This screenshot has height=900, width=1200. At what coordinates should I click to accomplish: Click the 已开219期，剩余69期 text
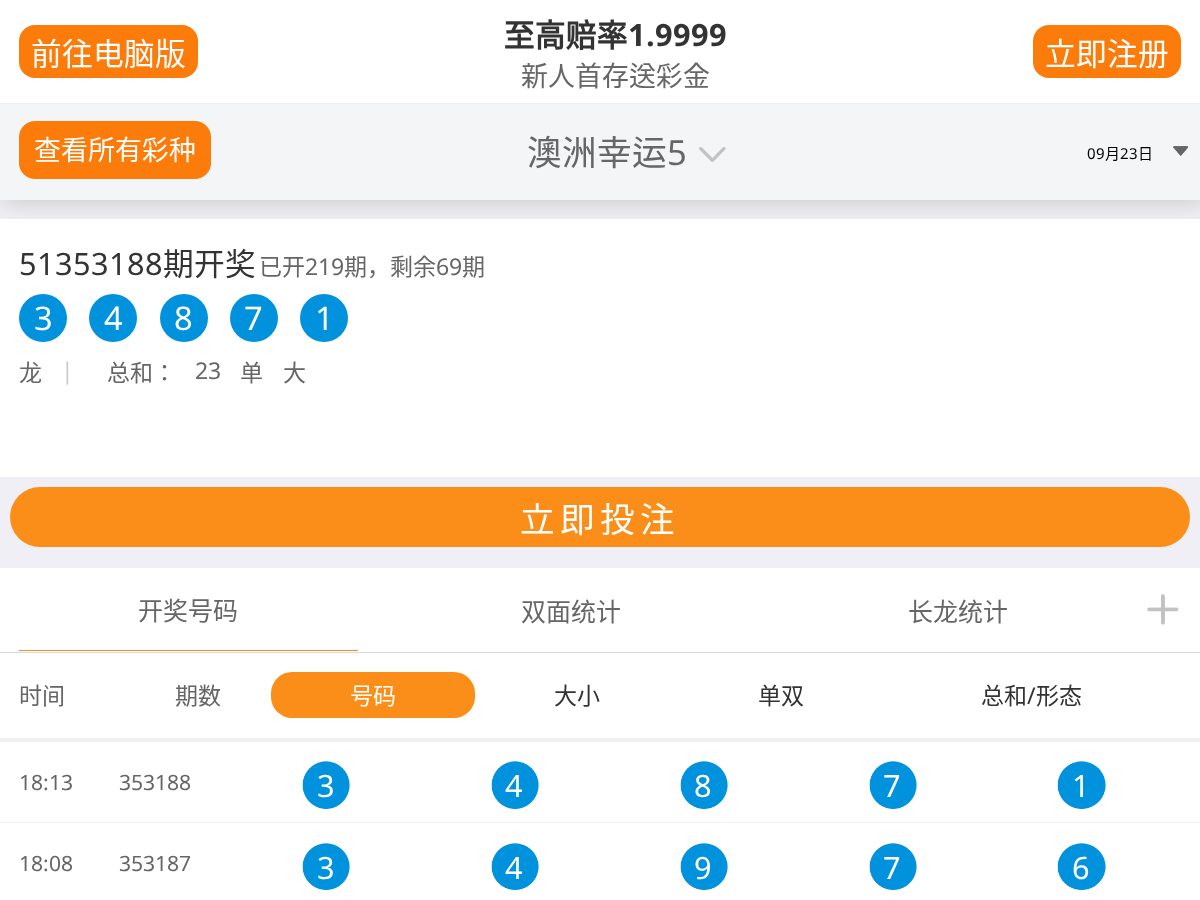point(372,267)
